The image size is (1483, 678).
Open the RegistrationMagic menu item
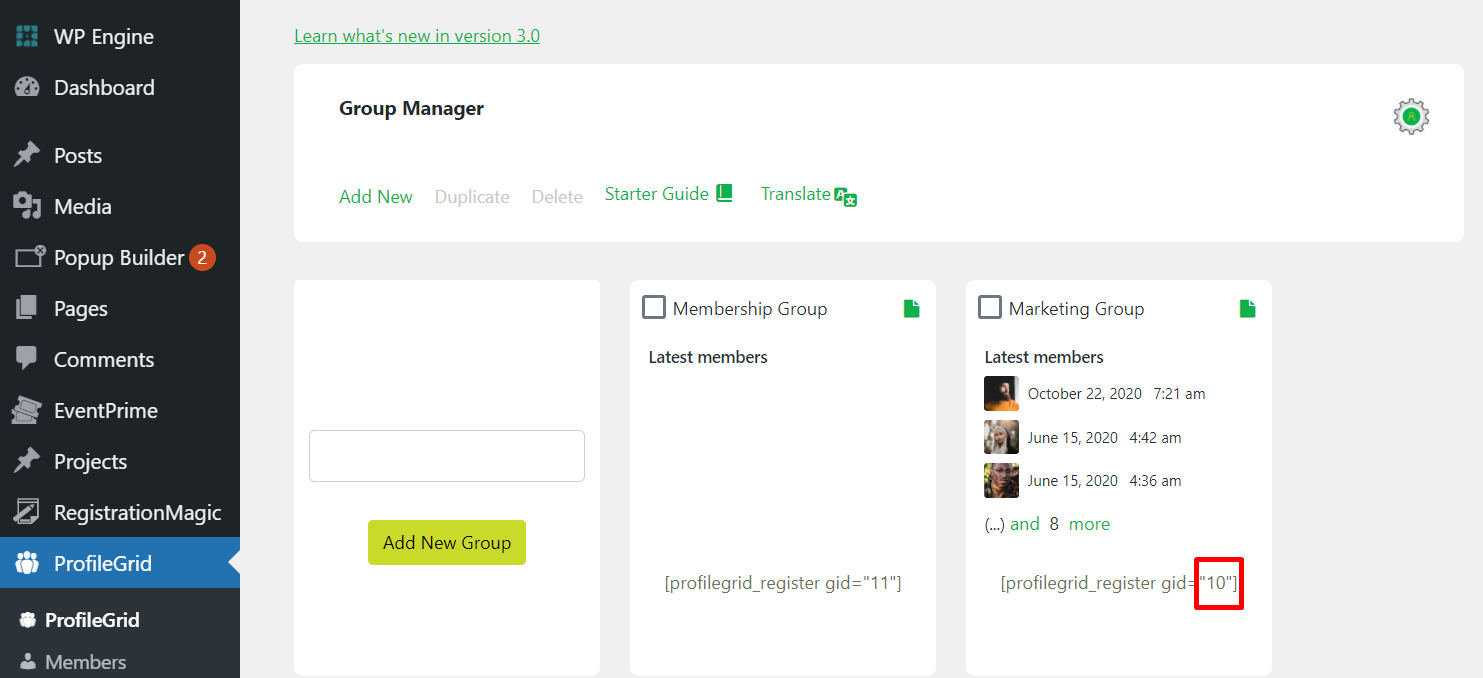[x=137, y=513]
